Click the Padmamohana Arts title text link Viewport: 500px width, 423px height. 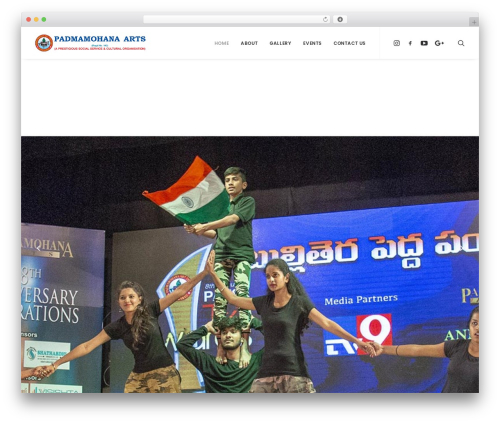pyautogui.click(x=100, y=39)
